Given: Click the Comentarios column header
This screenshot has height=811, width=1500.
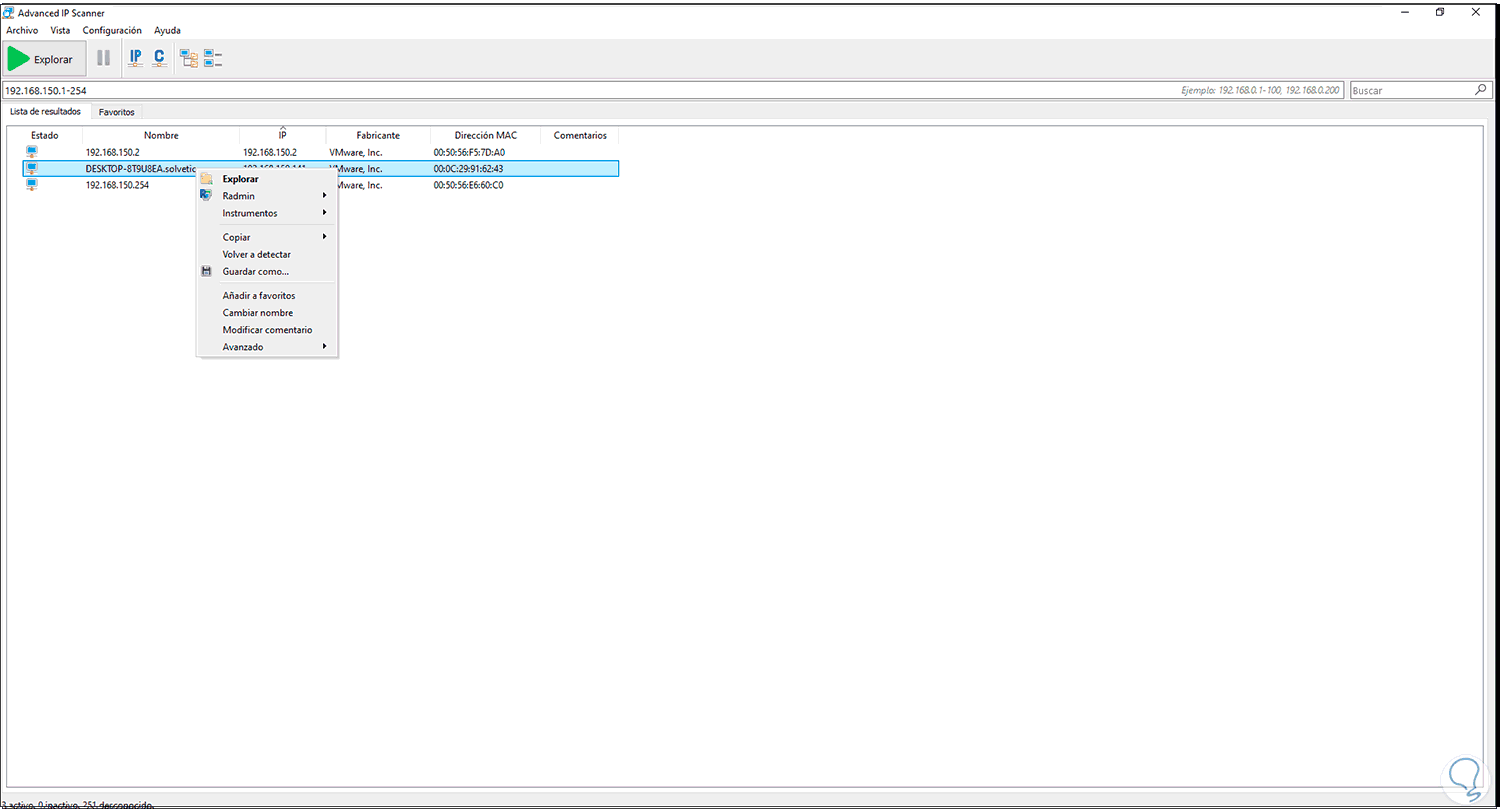Looking at the screenshot, I should 580,135.
